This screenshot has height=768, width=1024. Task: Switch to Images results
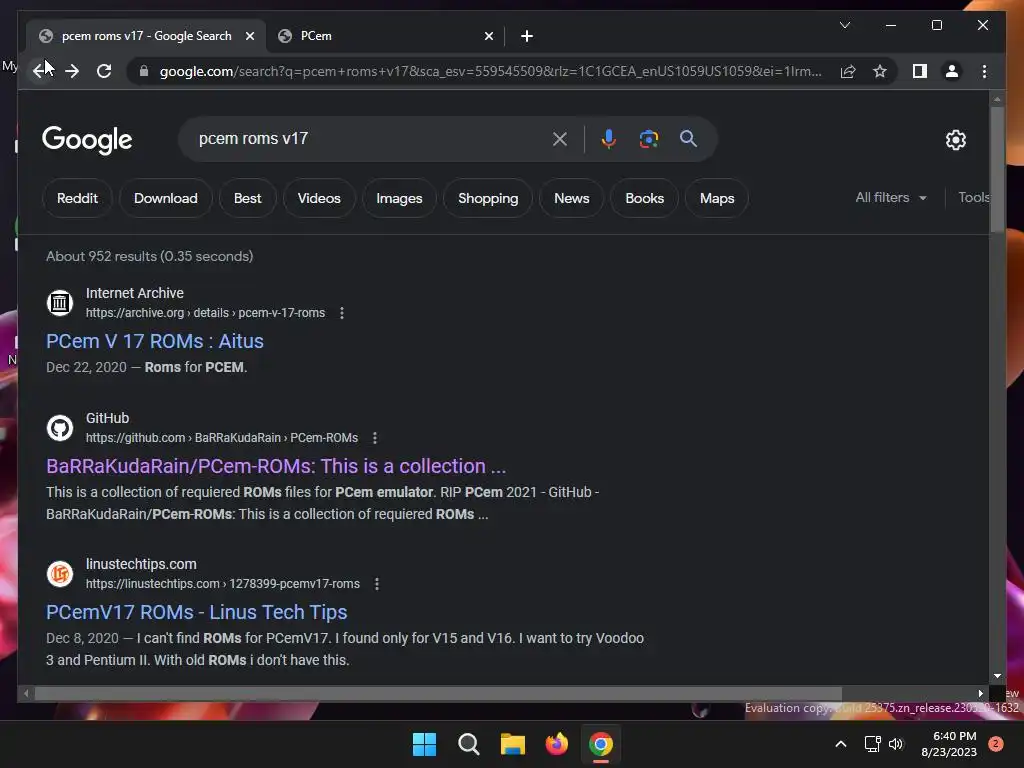click(x=399, y=198)
